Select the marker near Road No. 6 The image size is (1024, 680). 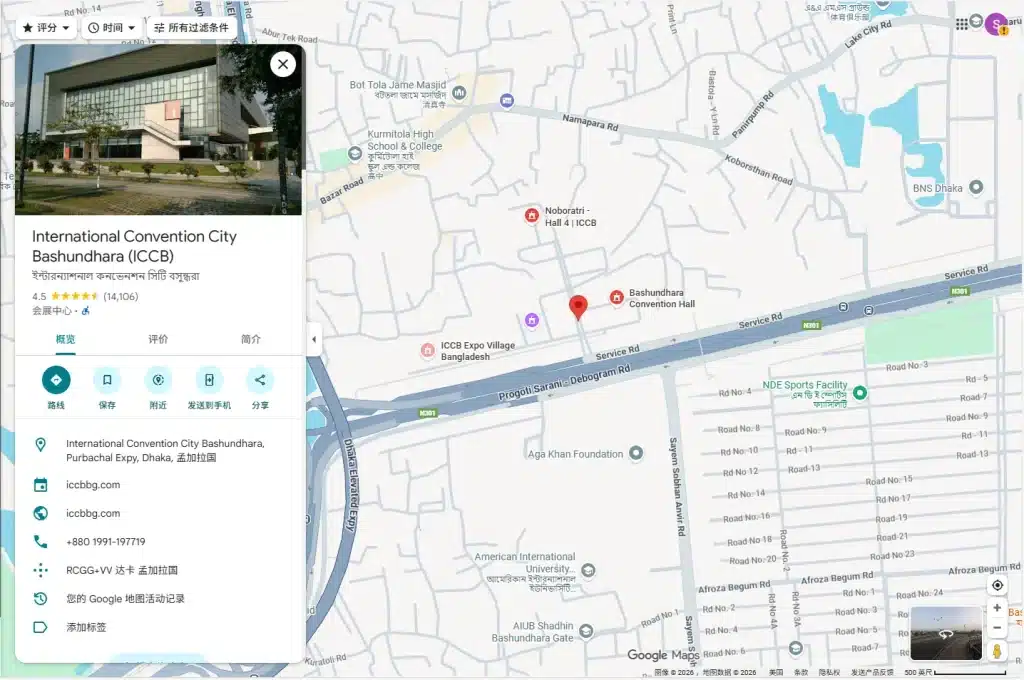[x=795, y=648]
